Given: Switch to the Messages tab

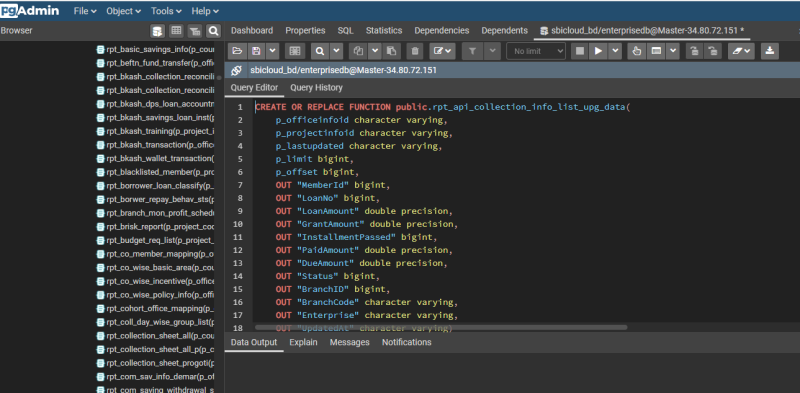Looking at the screenshot, I should click(x=349, y=342).
